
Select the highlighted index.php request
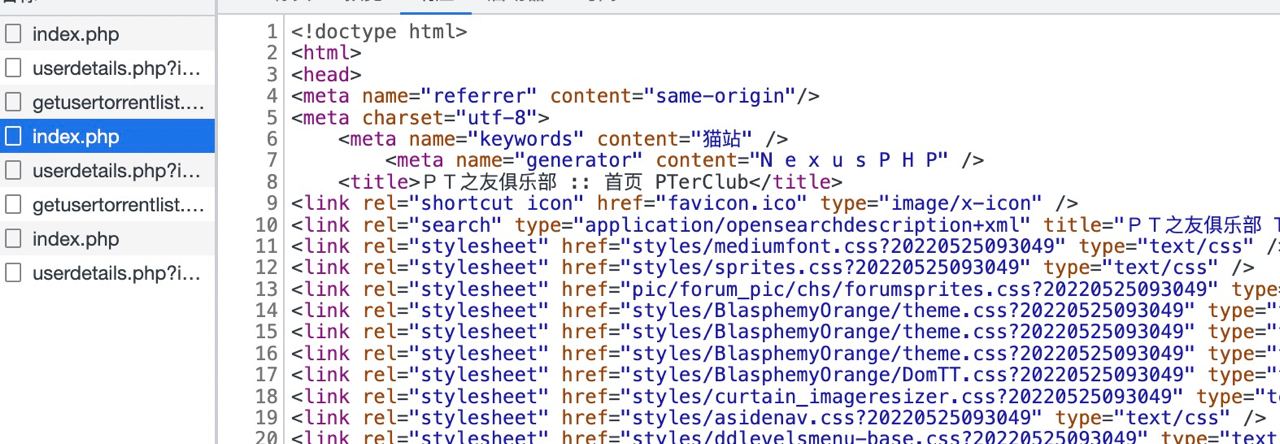107,136
